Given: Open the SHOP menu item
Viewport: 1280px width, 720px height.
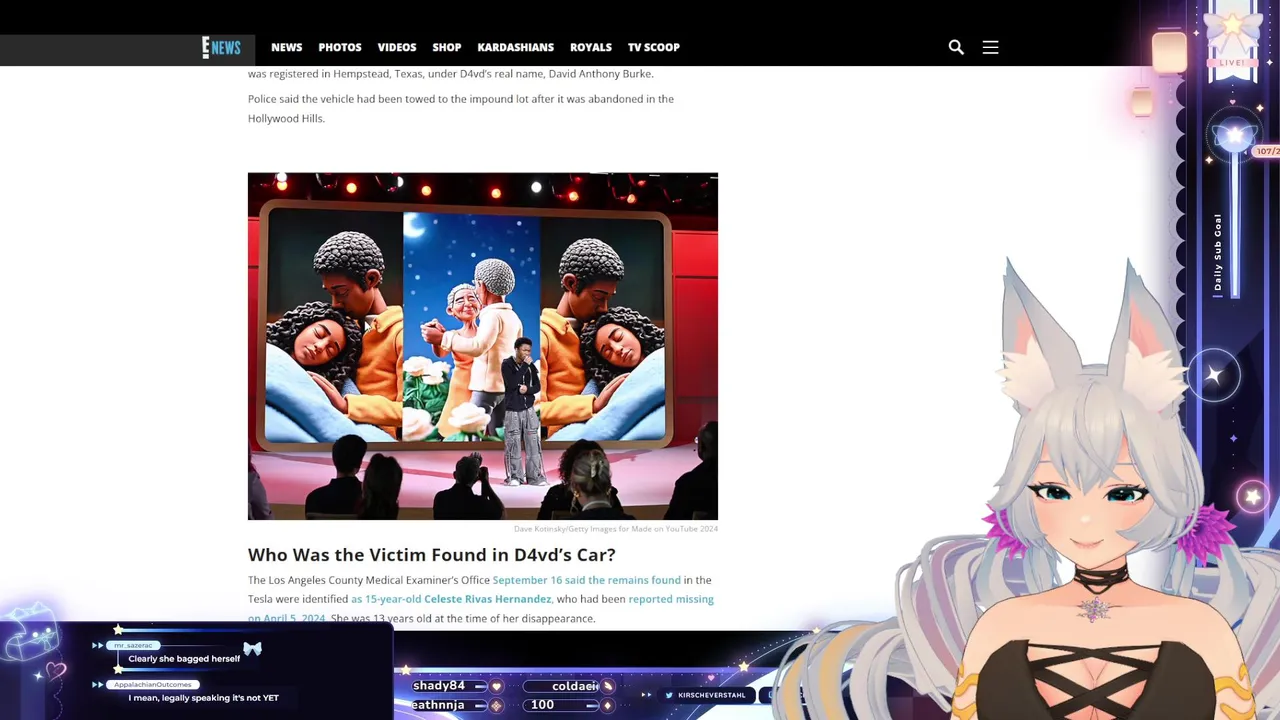Looking at the screenshot, I should [x=447, y=47].
